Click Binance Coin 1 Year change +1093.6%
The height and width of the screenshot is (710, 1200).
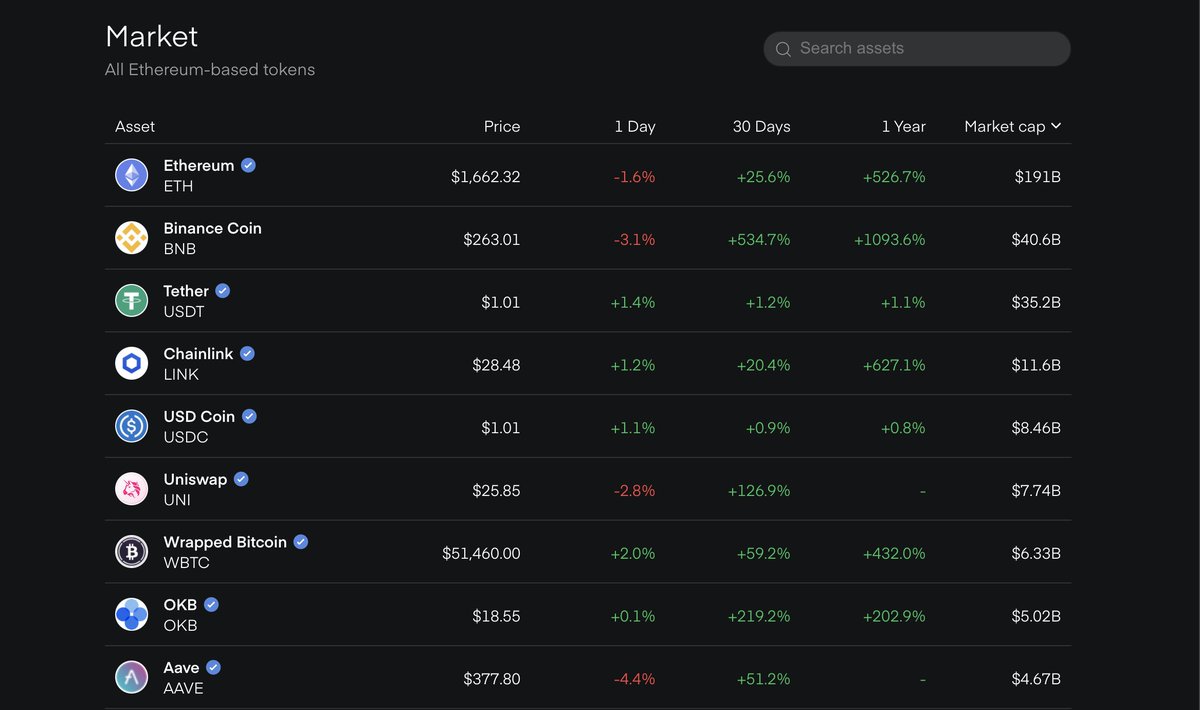click(889, 240)
